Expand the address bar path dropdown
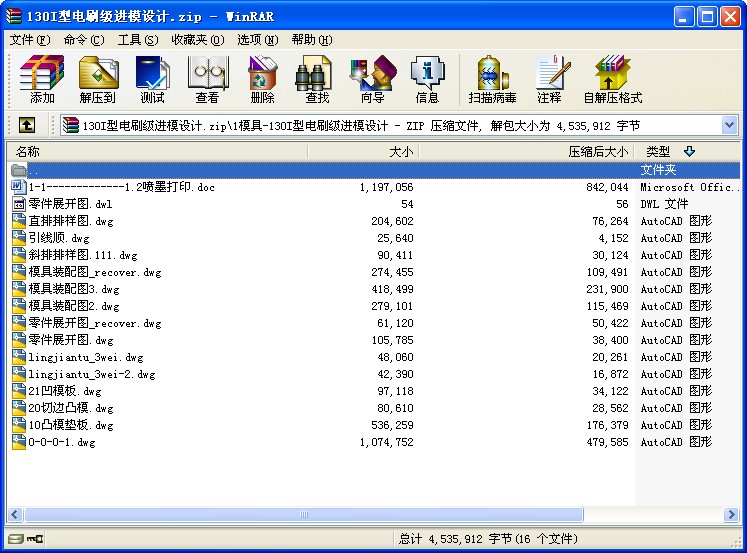Screen dimensions: 747x553 click(729, 126)
